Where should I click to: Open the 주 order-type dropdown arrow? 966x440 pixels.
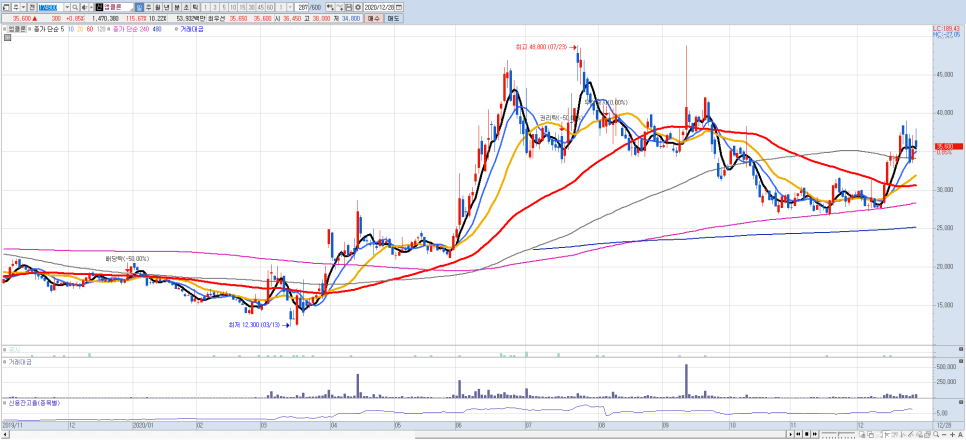point(23,7)
